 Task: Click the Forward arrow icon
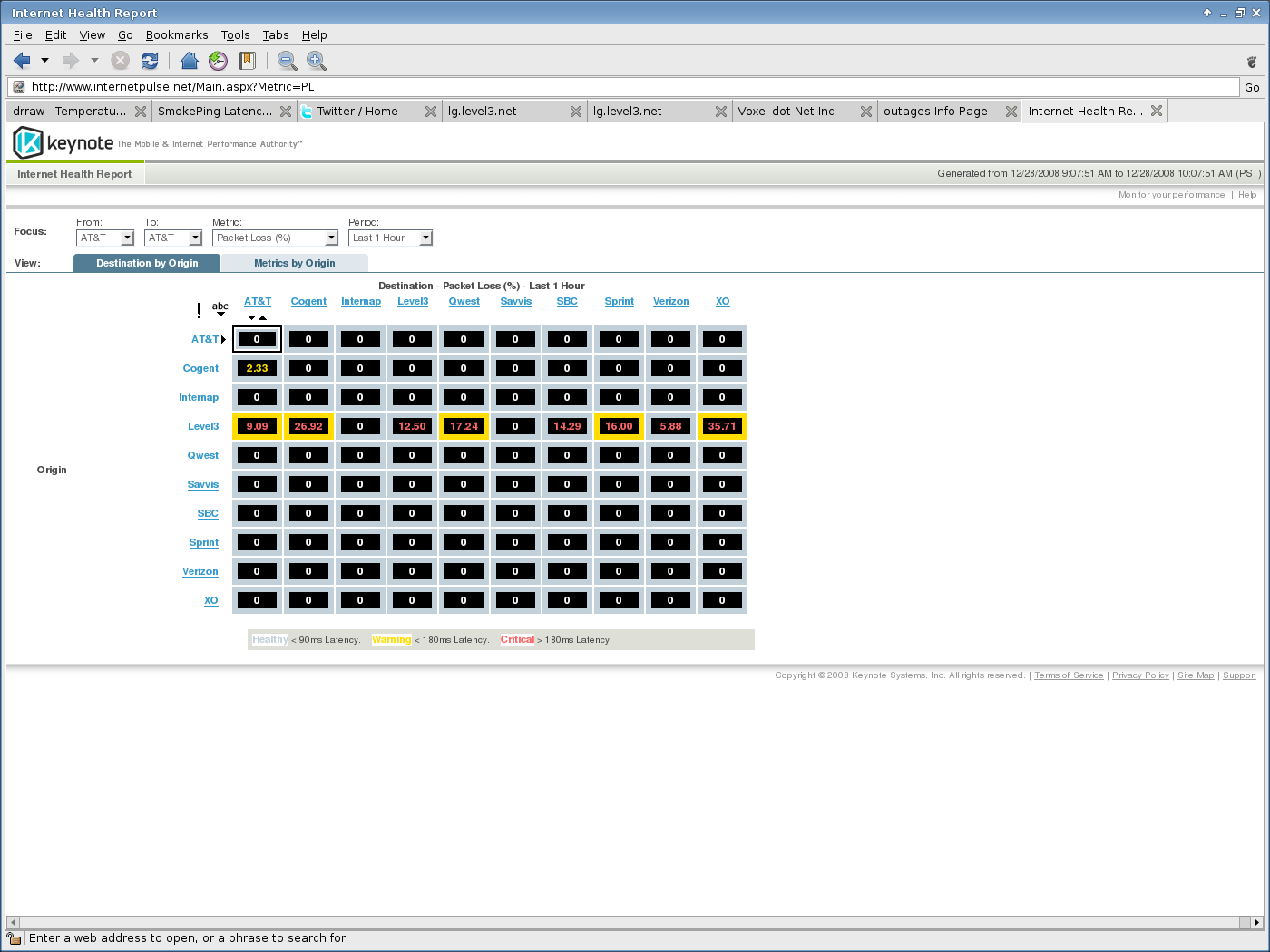(70, 61)
